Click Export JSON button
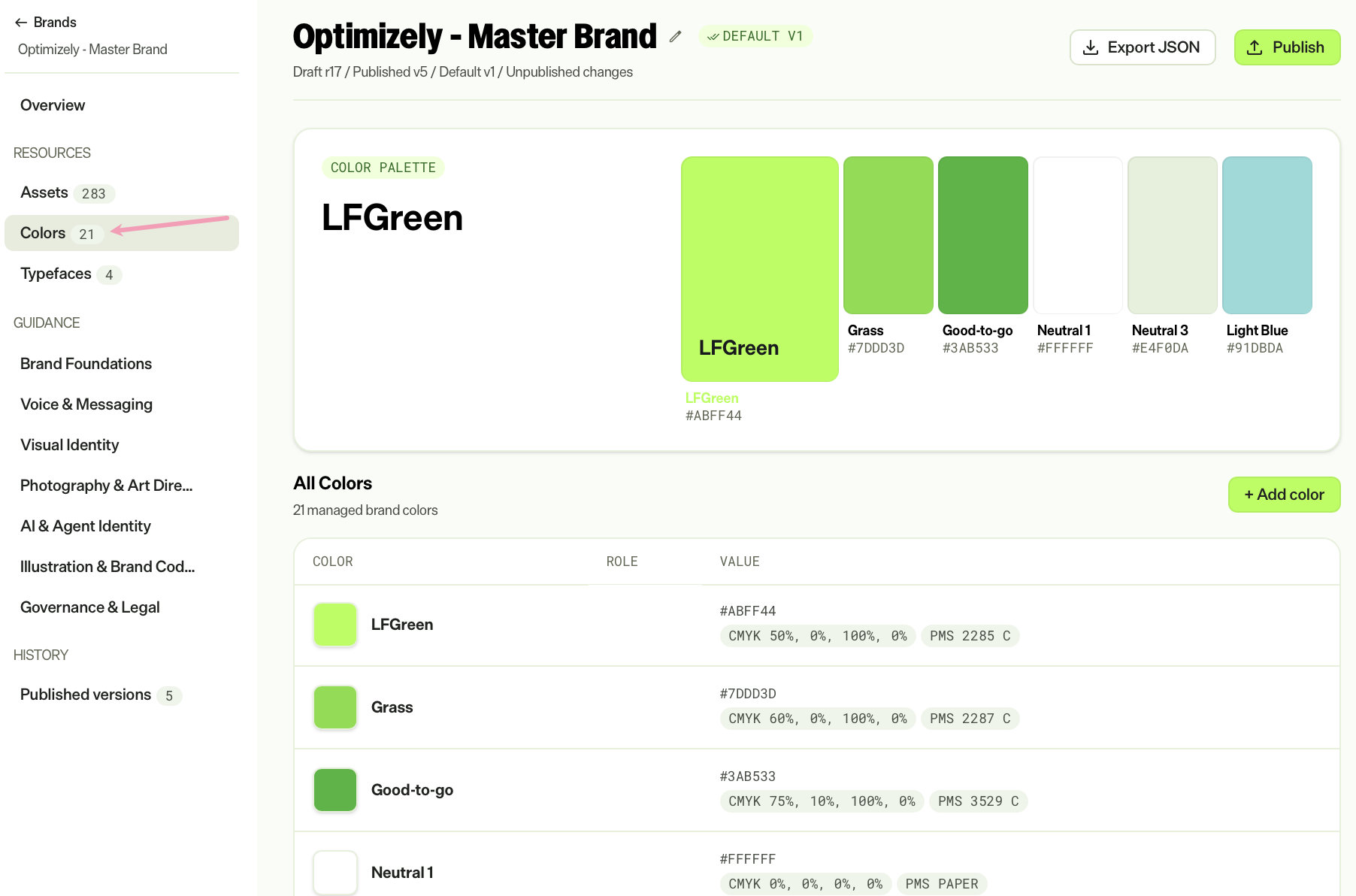Image resolution: width=1356 pixels, height=896 pixels. [x=1143, y=47]
